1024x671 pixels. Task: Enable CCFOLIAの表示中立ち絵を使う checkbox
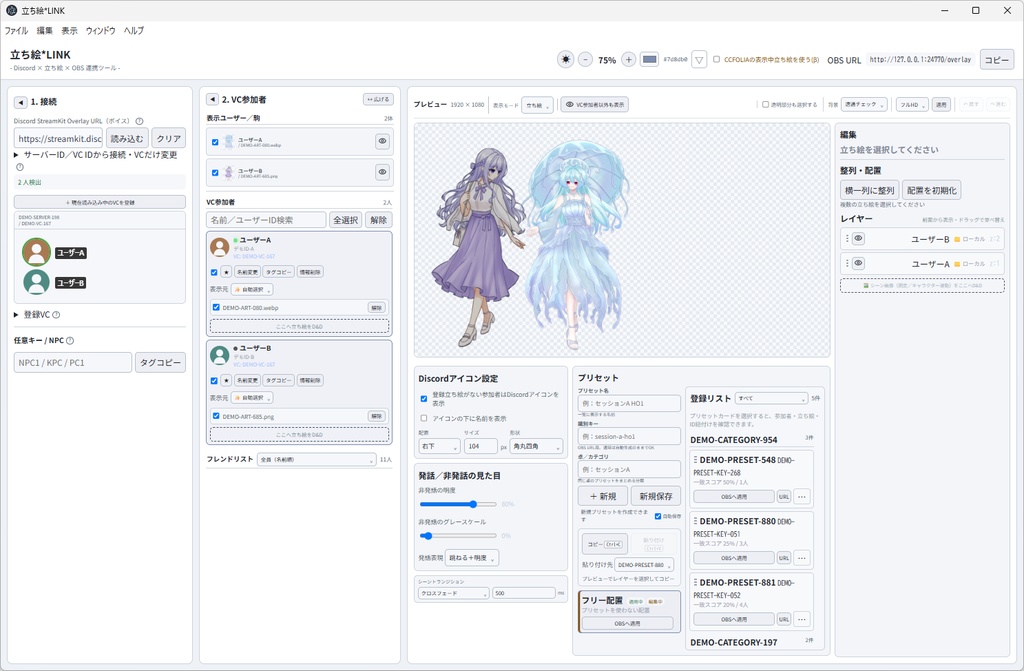(716, 59)
